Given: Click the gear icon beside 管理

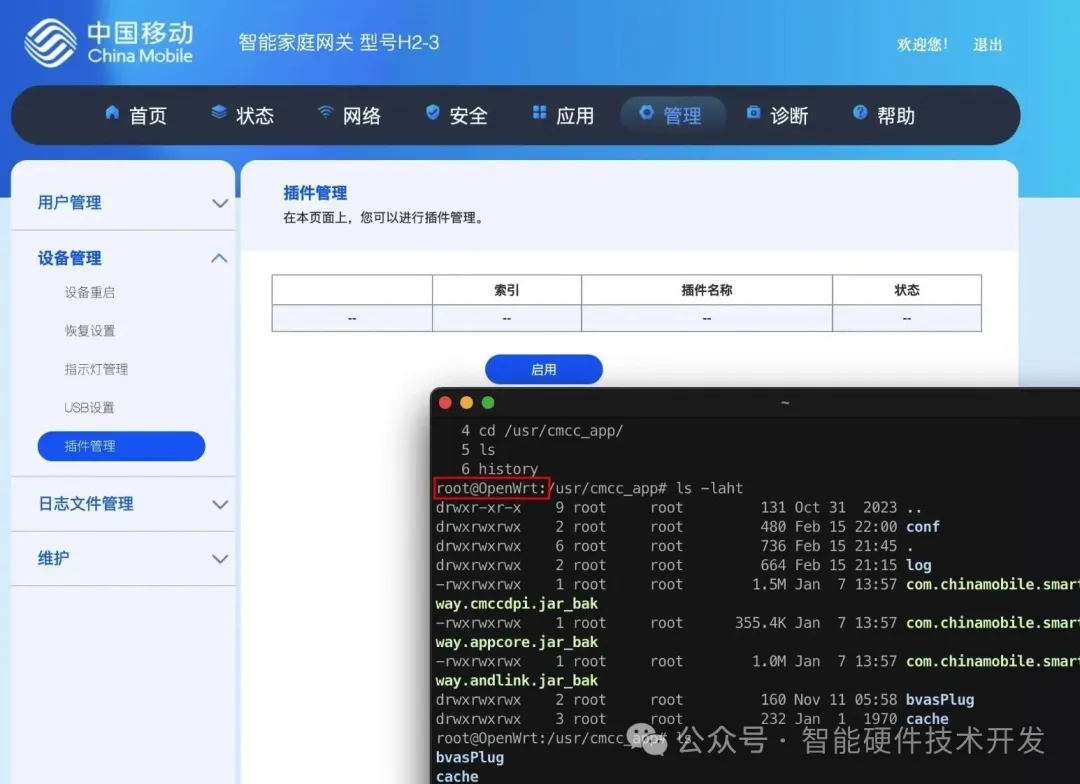Looking at the screenshot, I should [646, 113].
